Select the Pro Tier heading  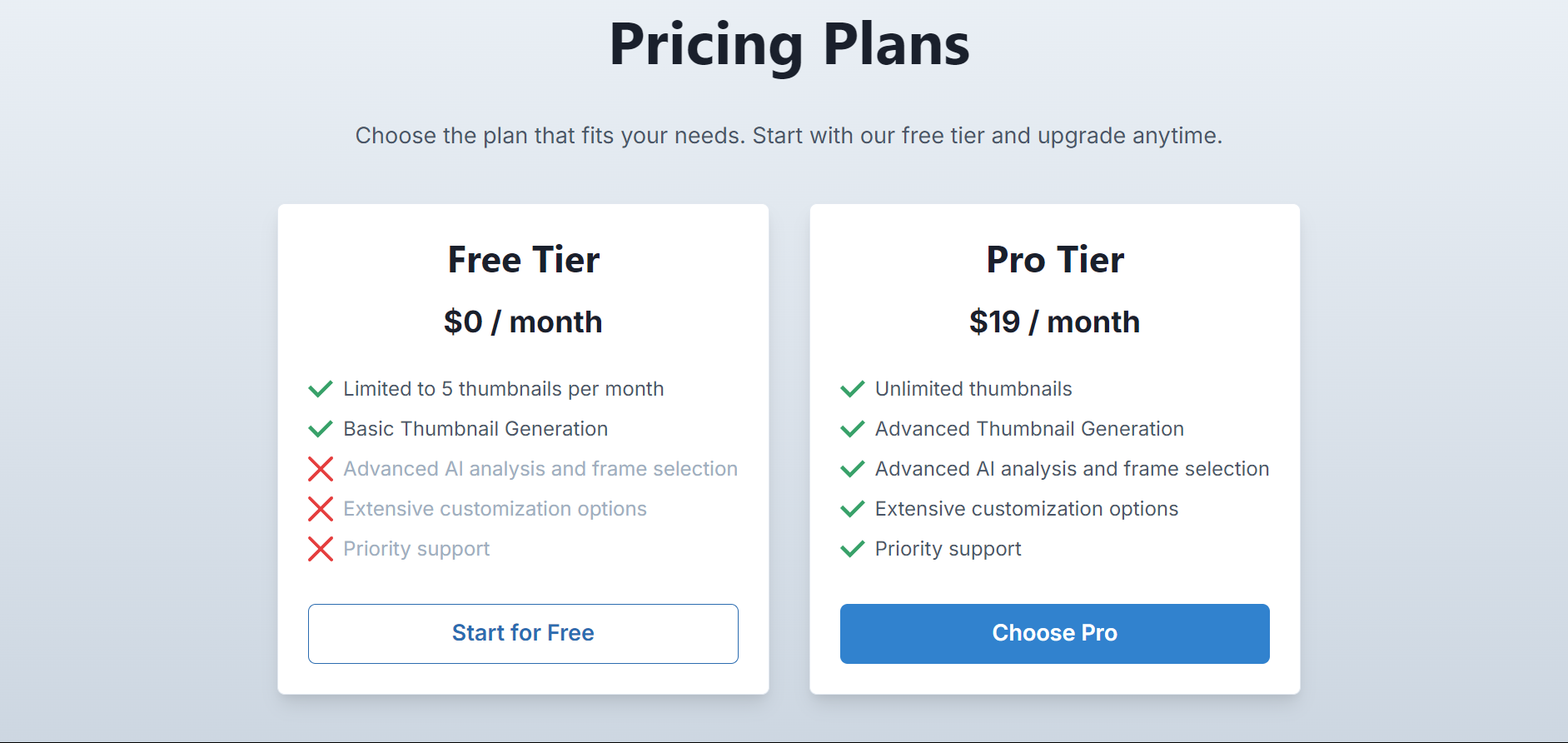coord(1055,260)
